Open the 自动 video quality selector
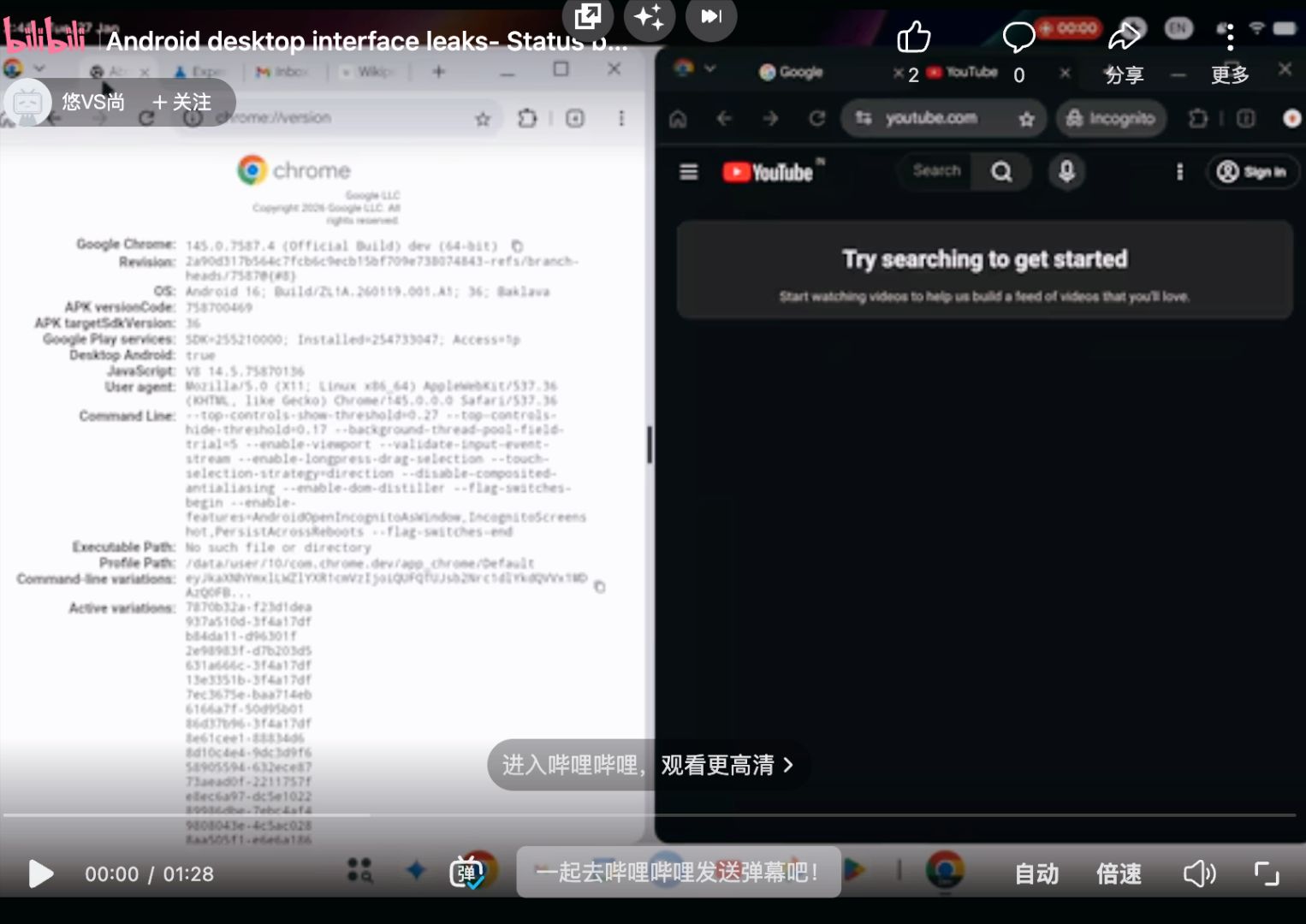 [x=1036, y=874]
